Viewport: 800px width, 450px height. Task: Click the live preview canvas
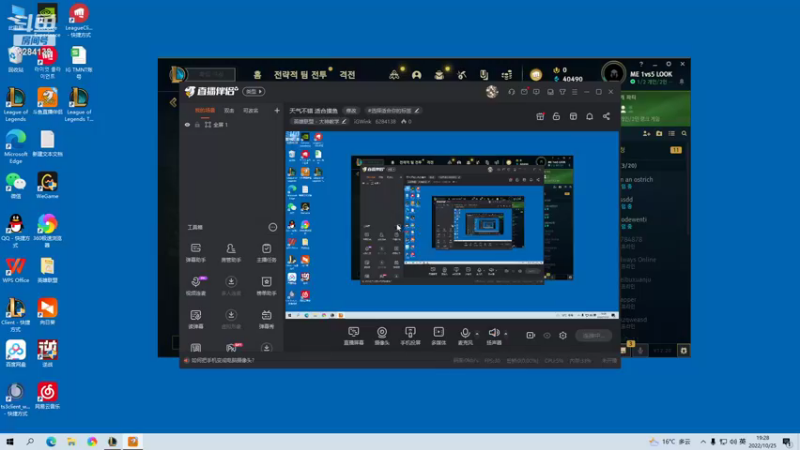pyautogui.click(x=452, y=224)
